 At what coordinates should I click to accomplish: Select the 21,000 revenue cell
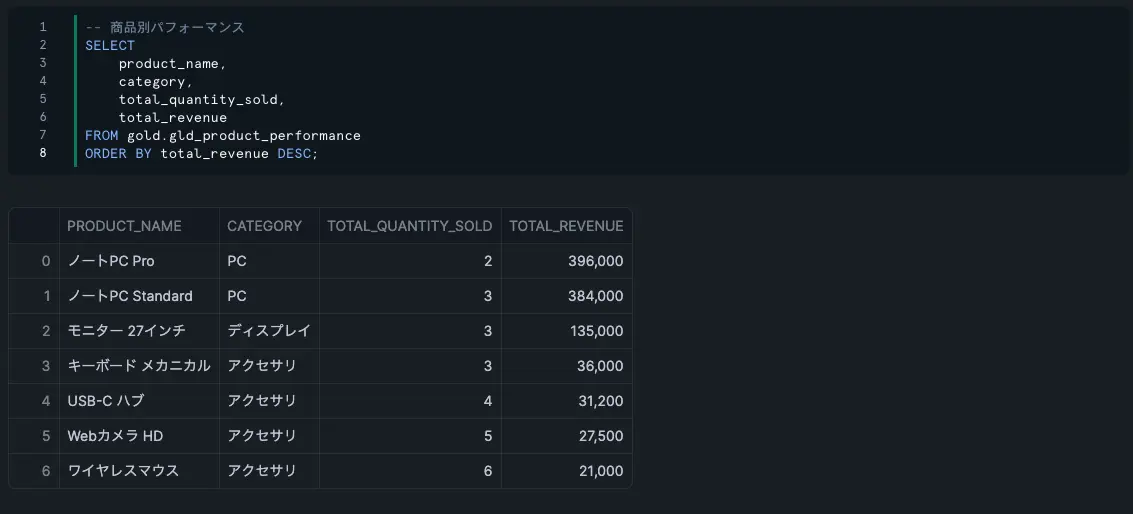(600, 471)
